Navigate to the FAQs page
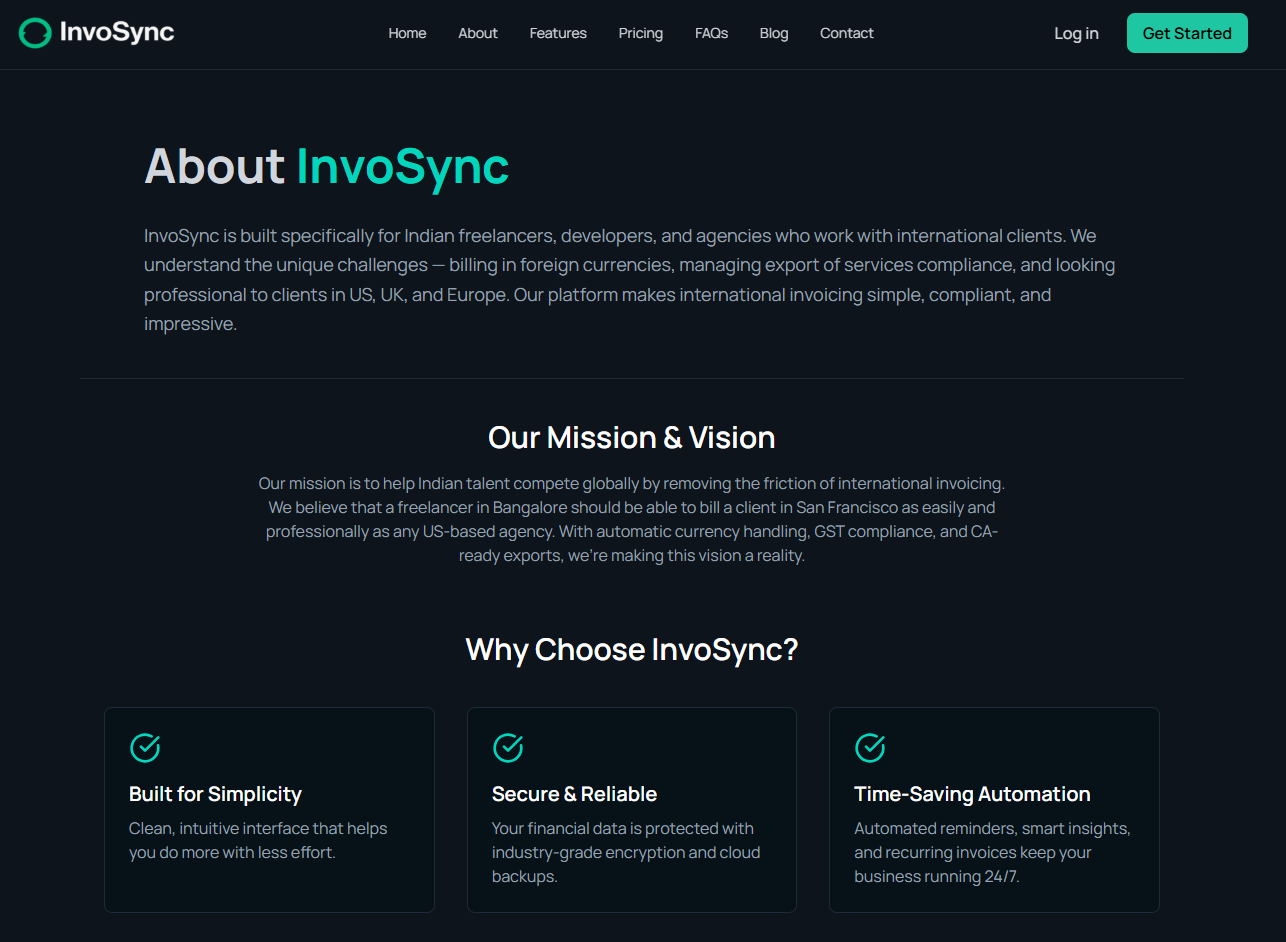This screenshot has width=1286, height=942. [711, 33]
